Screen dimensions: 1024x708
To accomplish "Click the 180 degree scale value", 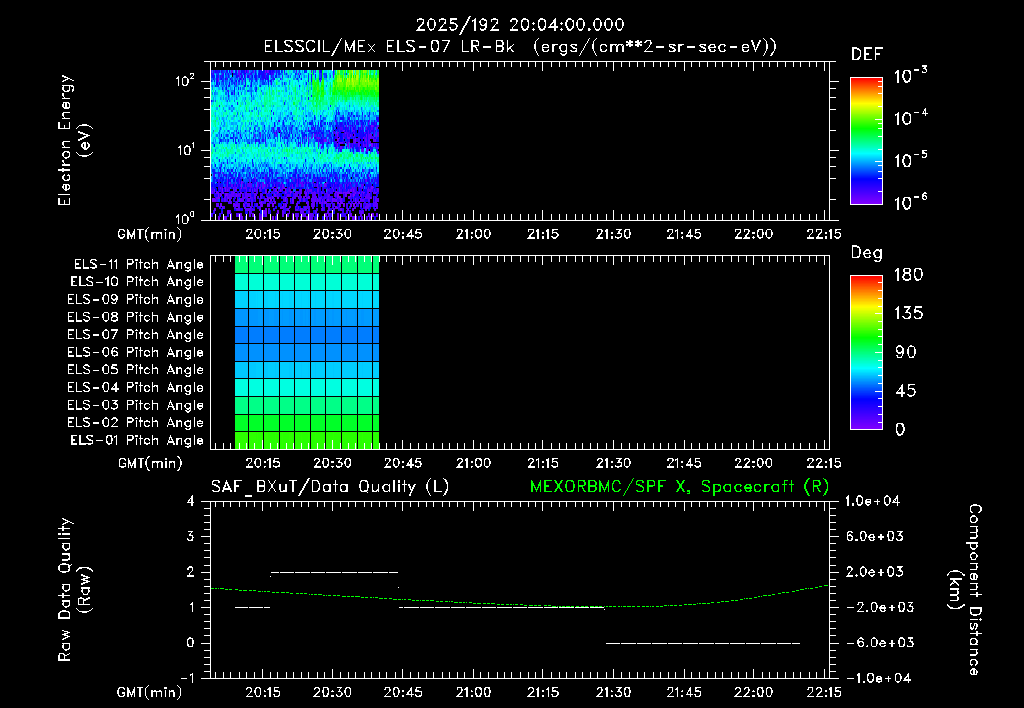I will pyautogui.click(x=908, y=274).
